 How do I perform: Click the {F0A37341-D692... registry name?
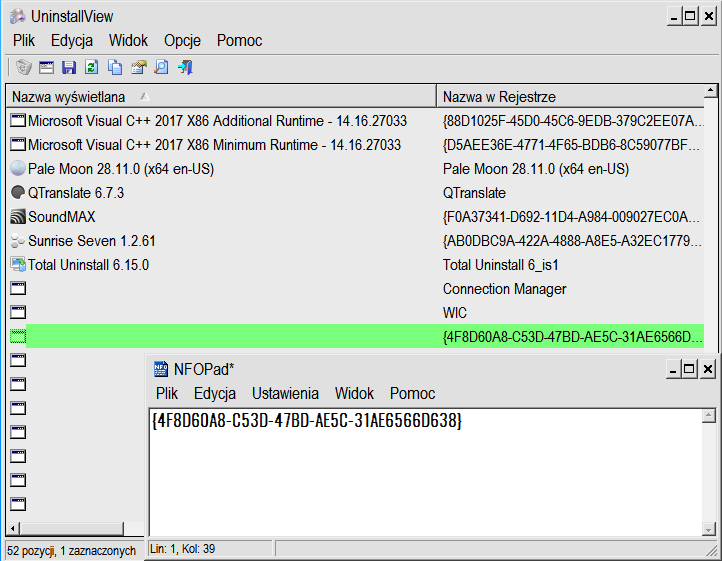coord(571,216)
